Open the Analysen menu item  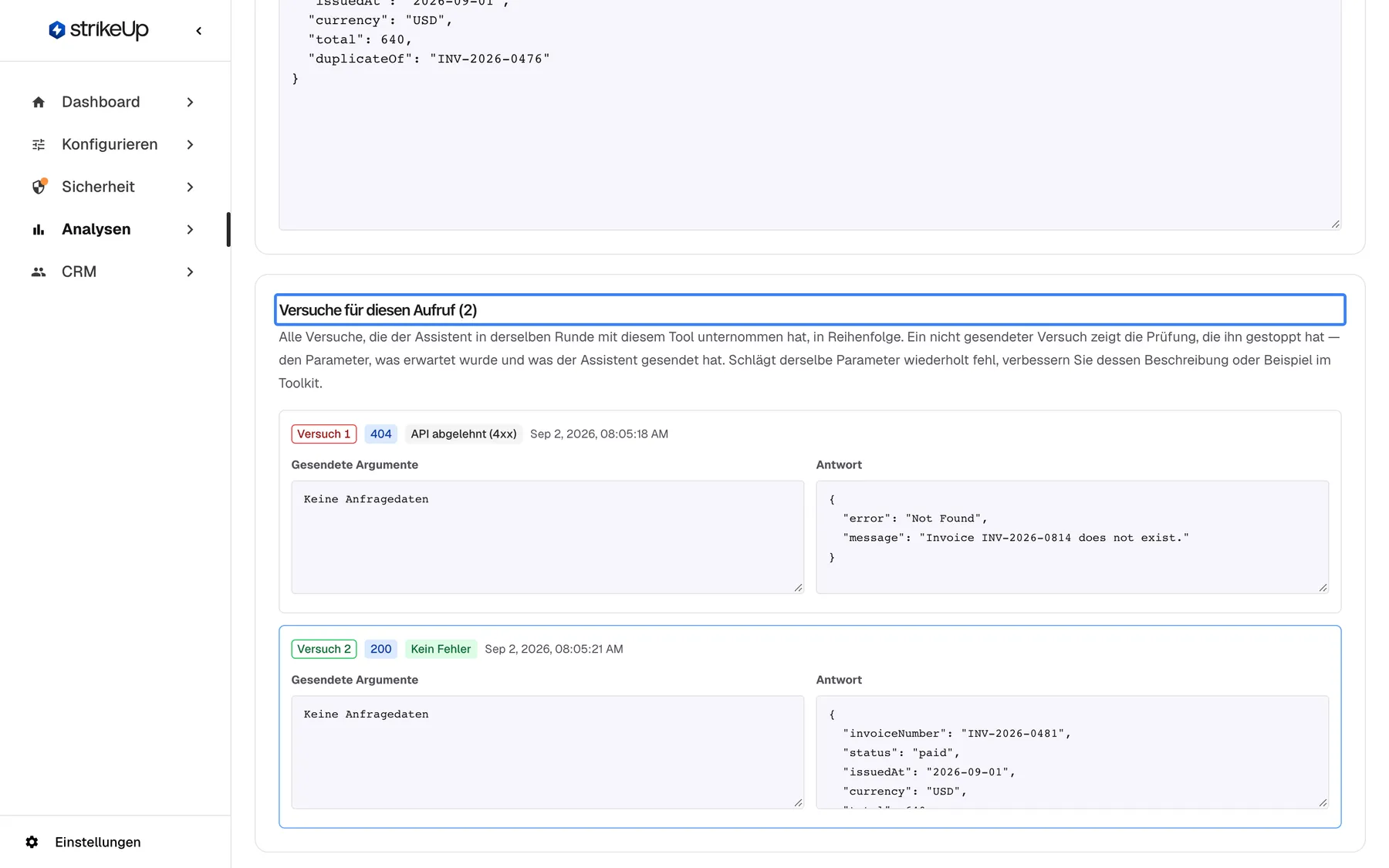tap(113, 229)
